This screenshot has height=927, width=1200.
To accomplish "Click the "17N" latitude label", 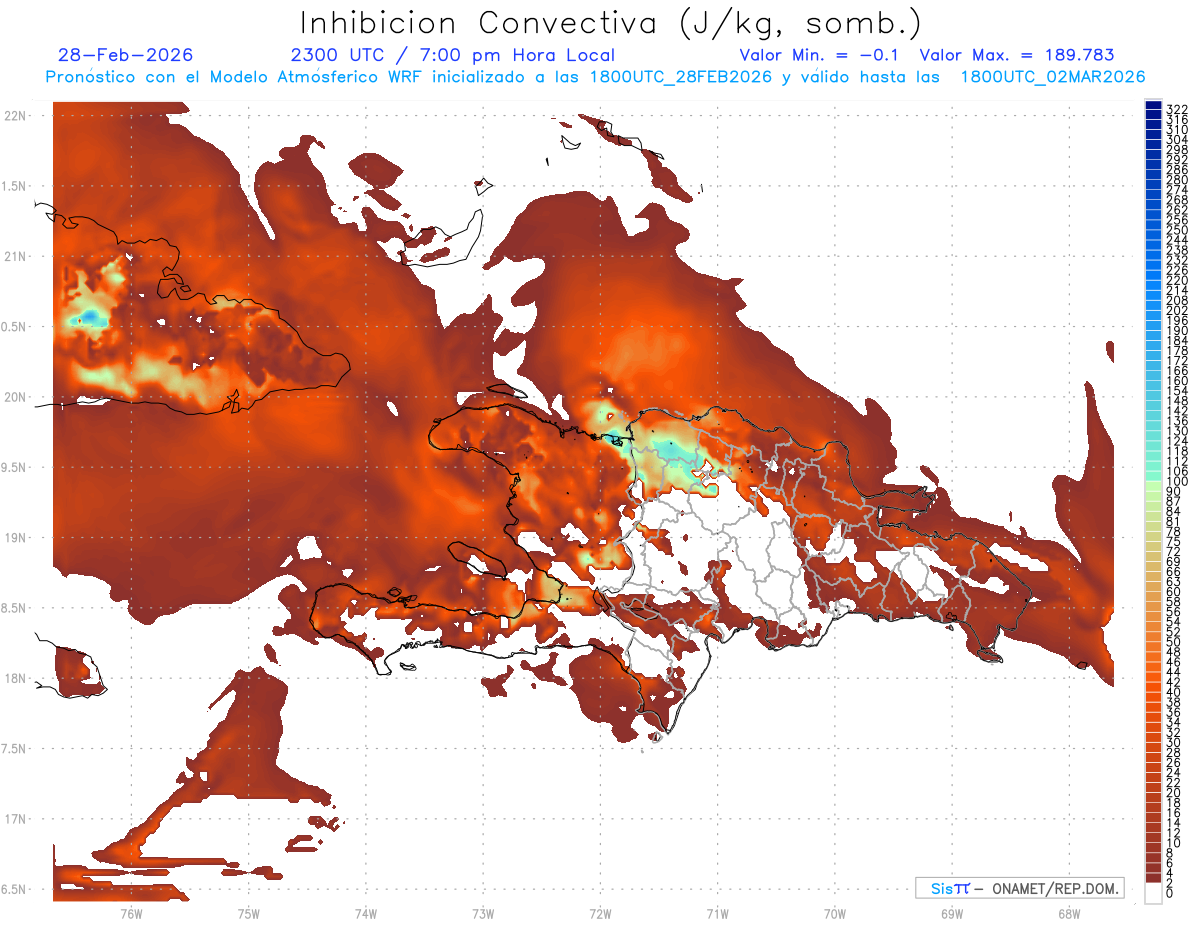I will point(15,819).
